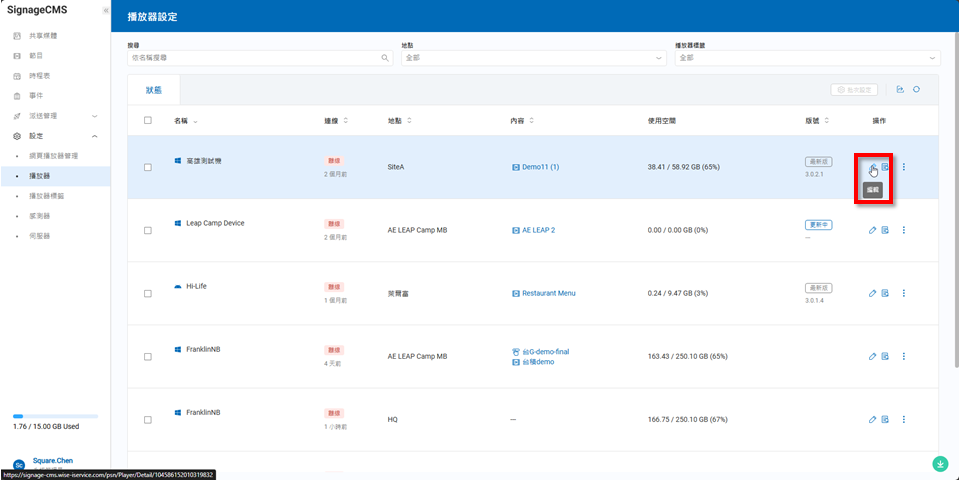Click the export icon beside the refresh icon

tap(900, 90)
